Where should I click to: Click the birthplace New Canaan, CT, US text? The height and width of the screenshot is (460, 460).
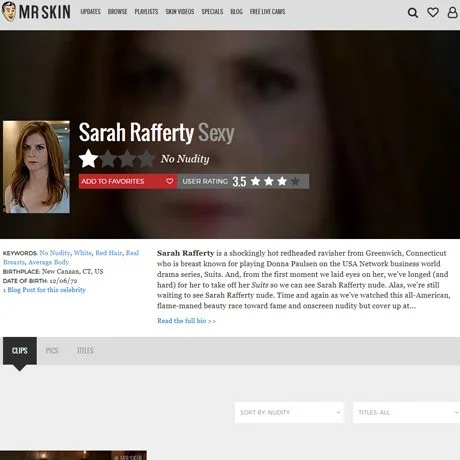(72, 271)
